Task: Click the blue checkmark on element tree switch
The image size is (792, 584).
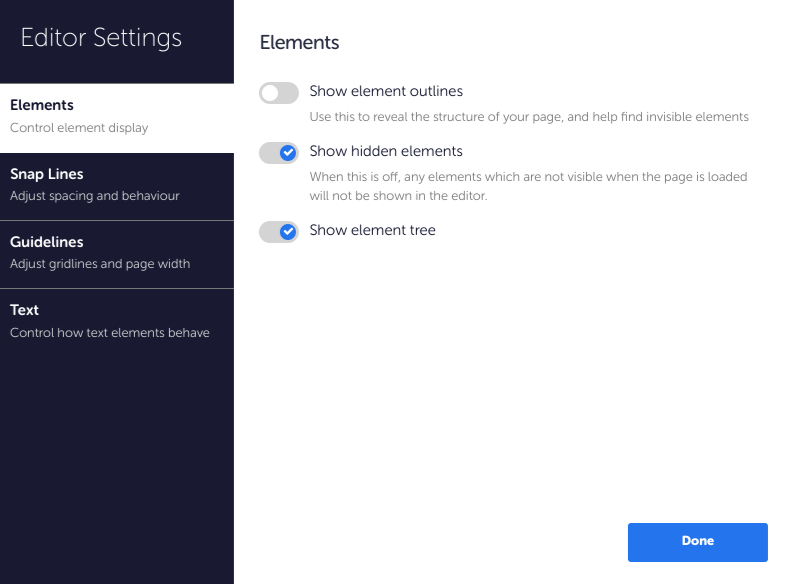Action: click(x=288, y=232)
